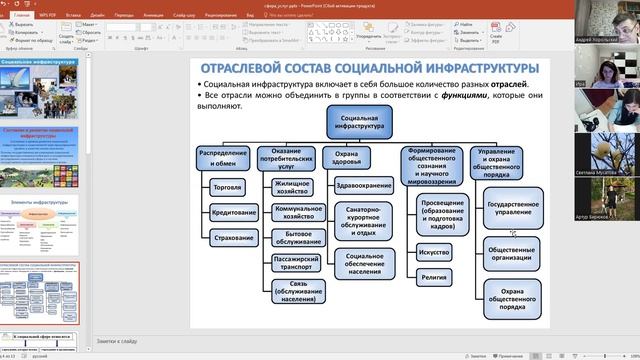Viewport: 640px width, 360px height.
Task: Click the Социальная инфраструктура root box
Action: pos(359,122)
